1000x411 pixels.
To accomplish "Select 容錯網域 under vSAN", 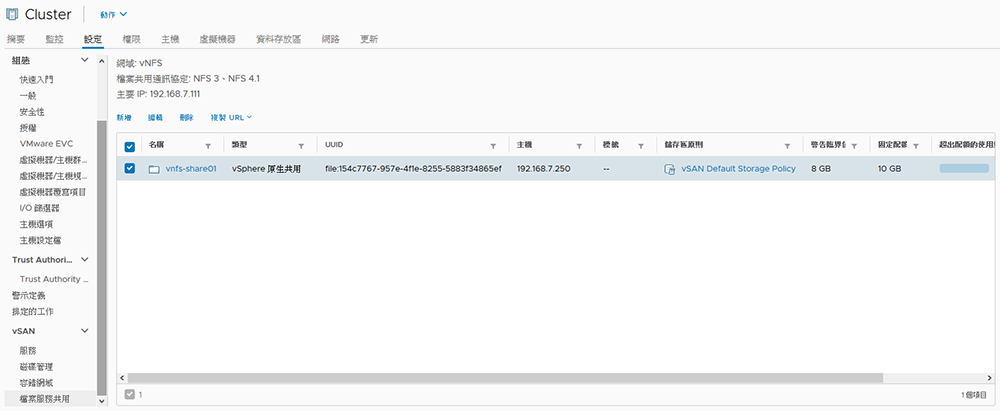I will pyautogui.click(x=36, y=383).
